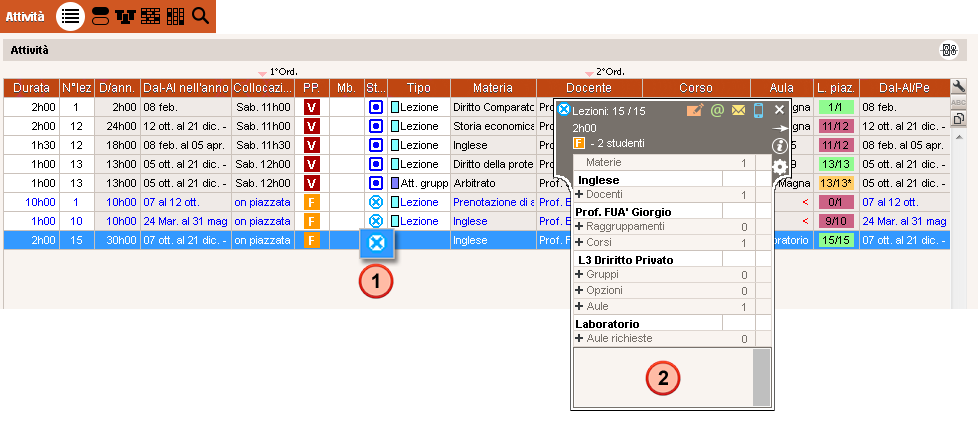Click the 2°Ord. sort arrow
The height and width of the screenshot is (422, 978).
point(589,74)
